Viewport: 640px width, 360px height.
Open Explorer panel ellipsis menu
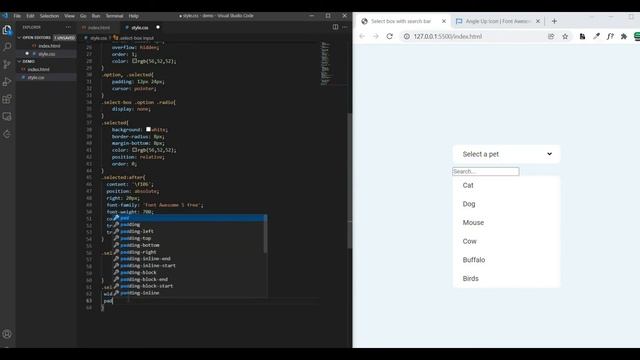click(x=68, y=27)
